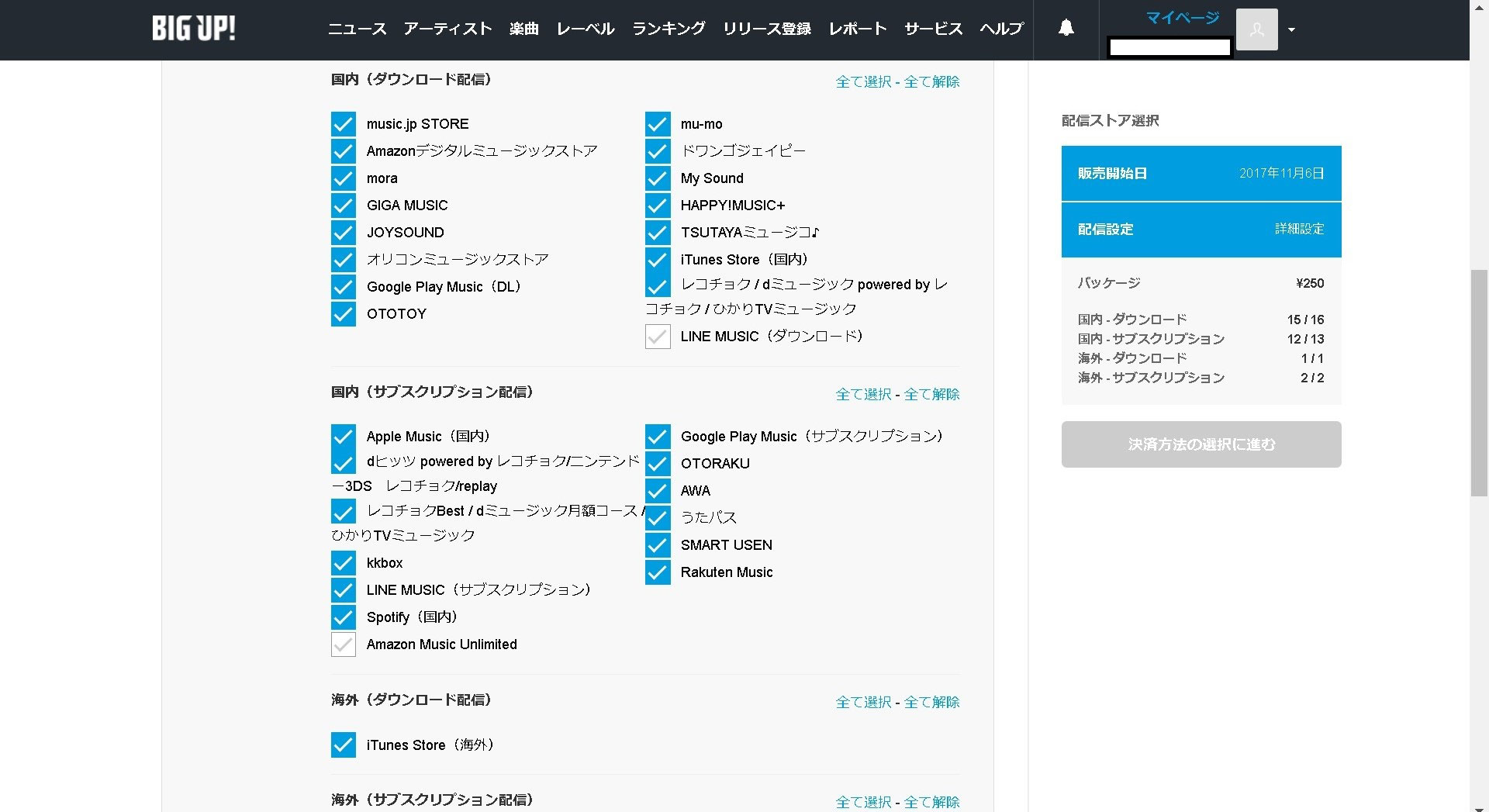Click 全て解除 for 国内ダウンロード配信

click(x=931, y=81)
